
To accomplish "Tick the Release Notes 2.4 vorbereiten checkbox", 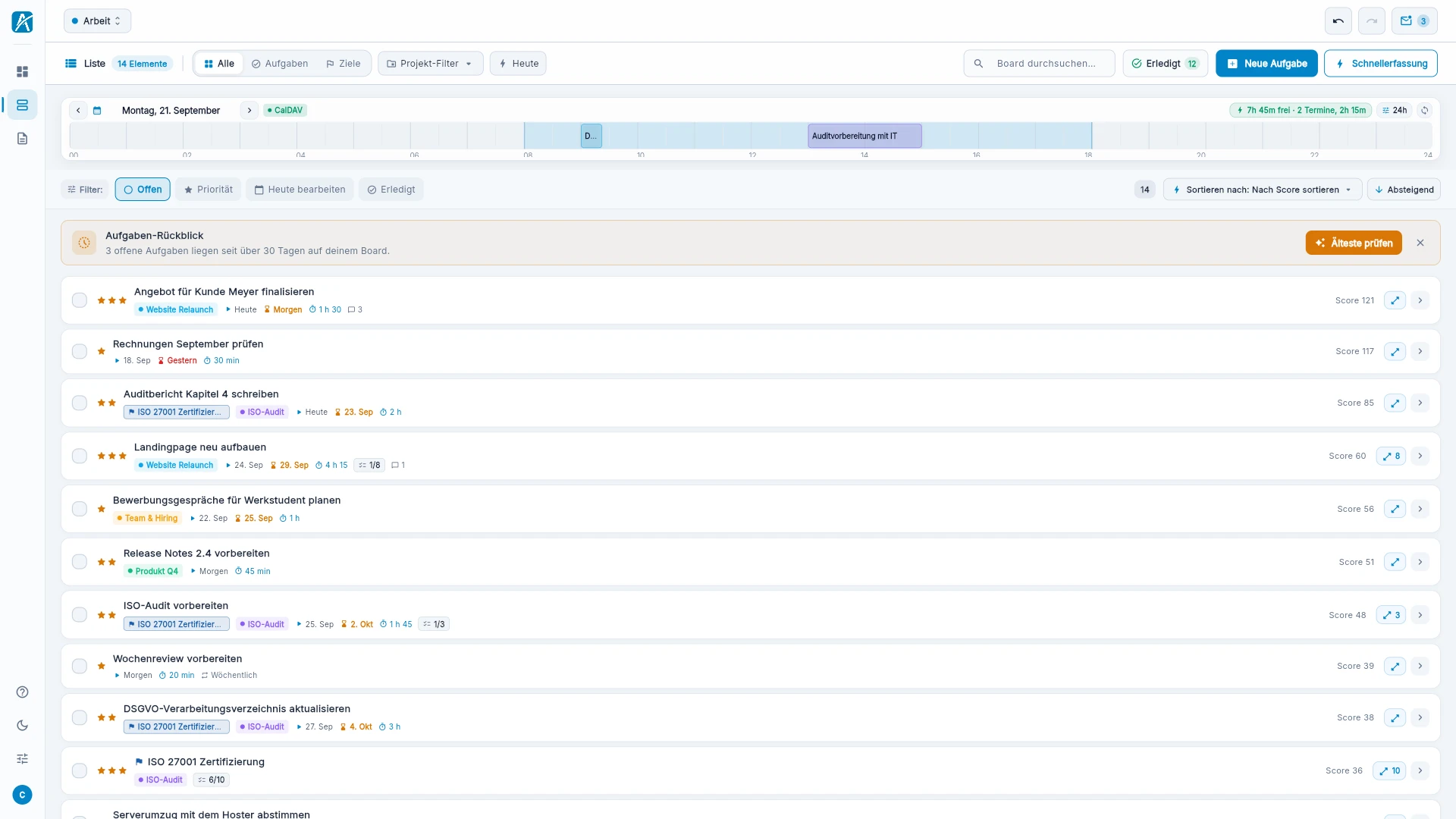I will click(x=80, y=562).
